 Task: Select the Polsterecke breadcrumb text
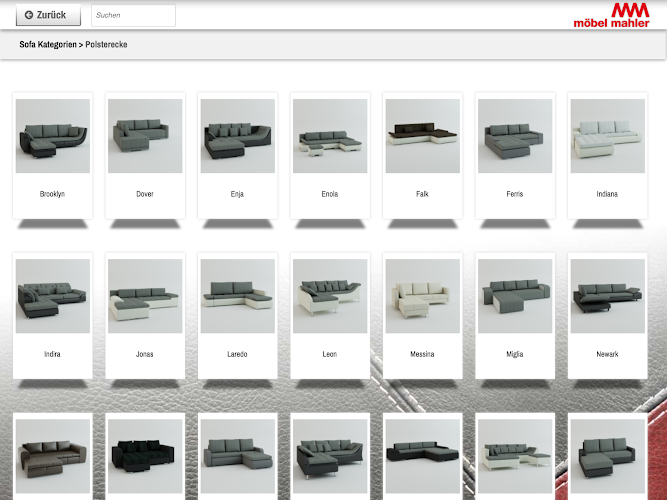pos(106,44)
